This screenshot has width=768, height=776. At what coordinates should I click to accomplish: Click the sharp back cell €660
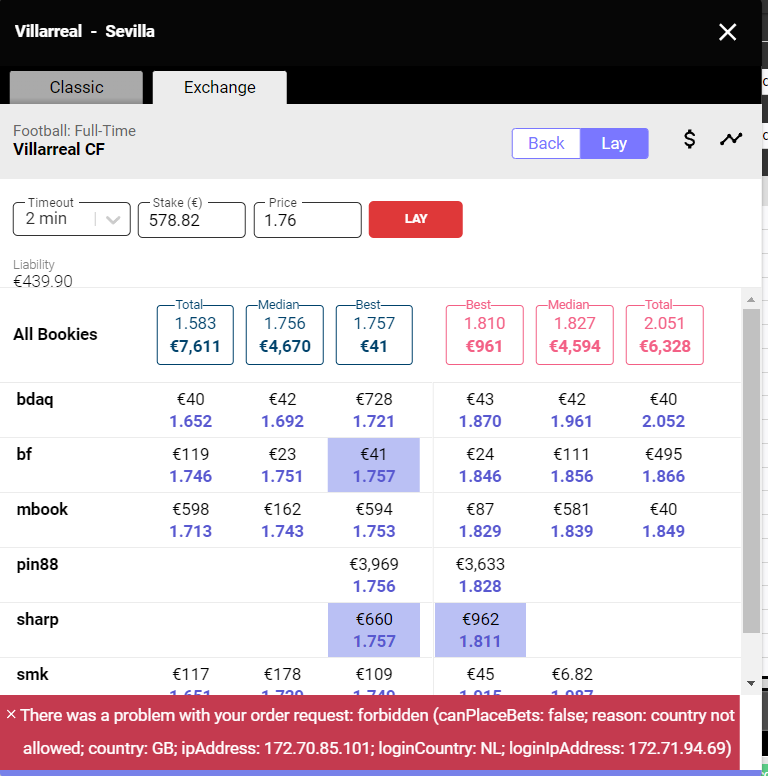(374, 620)
